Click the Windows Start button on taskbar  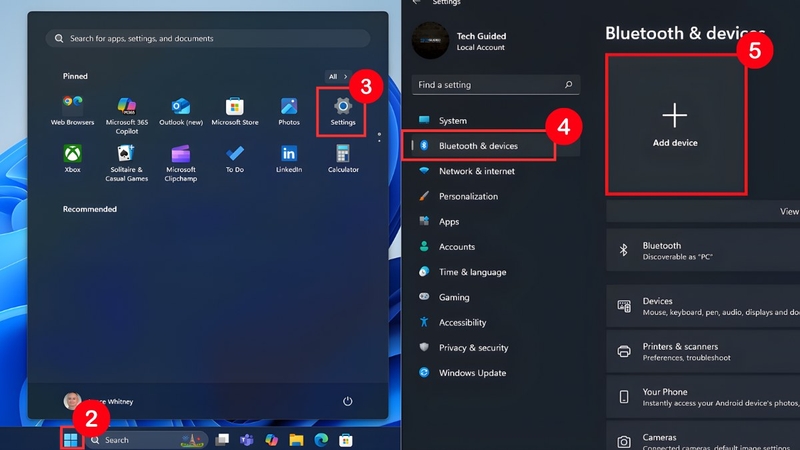coord(71,439)
